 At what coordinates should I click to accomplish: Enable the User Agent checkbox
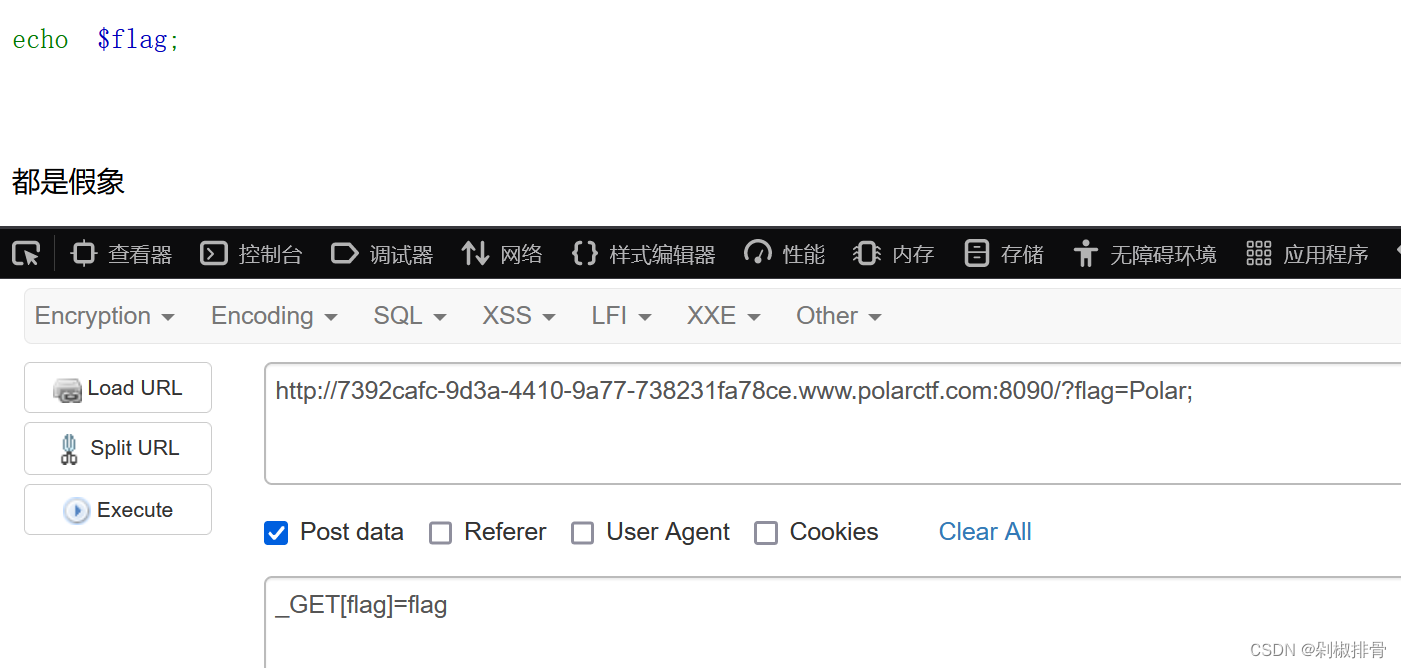tap(582, 533)
